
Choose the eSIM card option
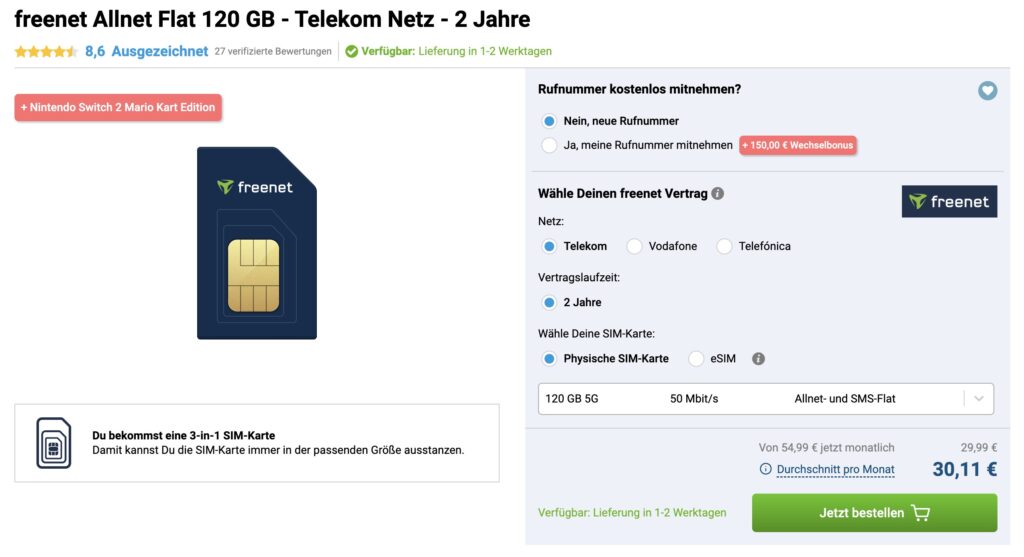point(696,359)
